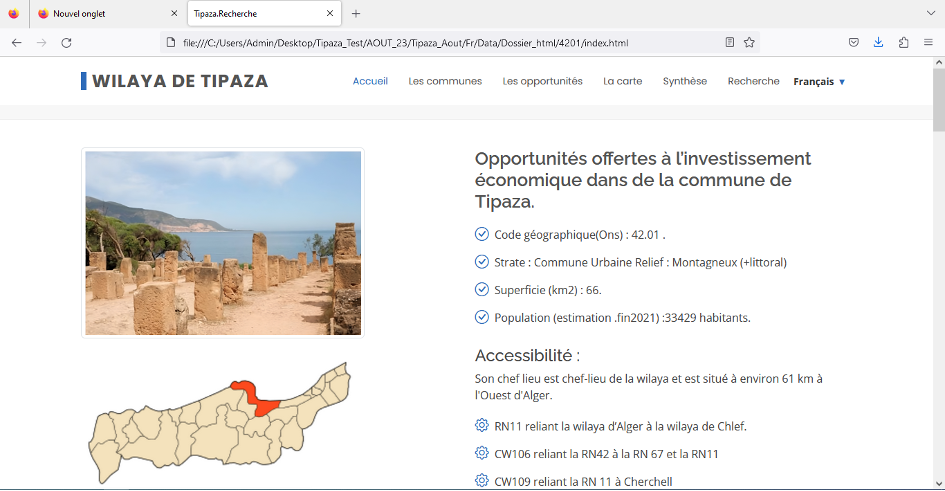Open the Firefox downloads panel
Image resolution: width=945 pixels, height=491 pixels.
pyautogui.click(x=878, y=43)
